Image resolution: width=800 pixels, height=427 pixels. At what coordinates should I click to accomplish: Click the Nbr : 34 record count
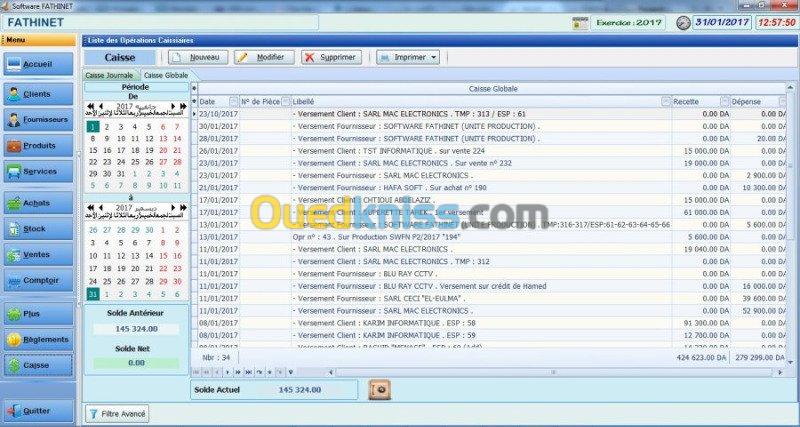[216, 358]
